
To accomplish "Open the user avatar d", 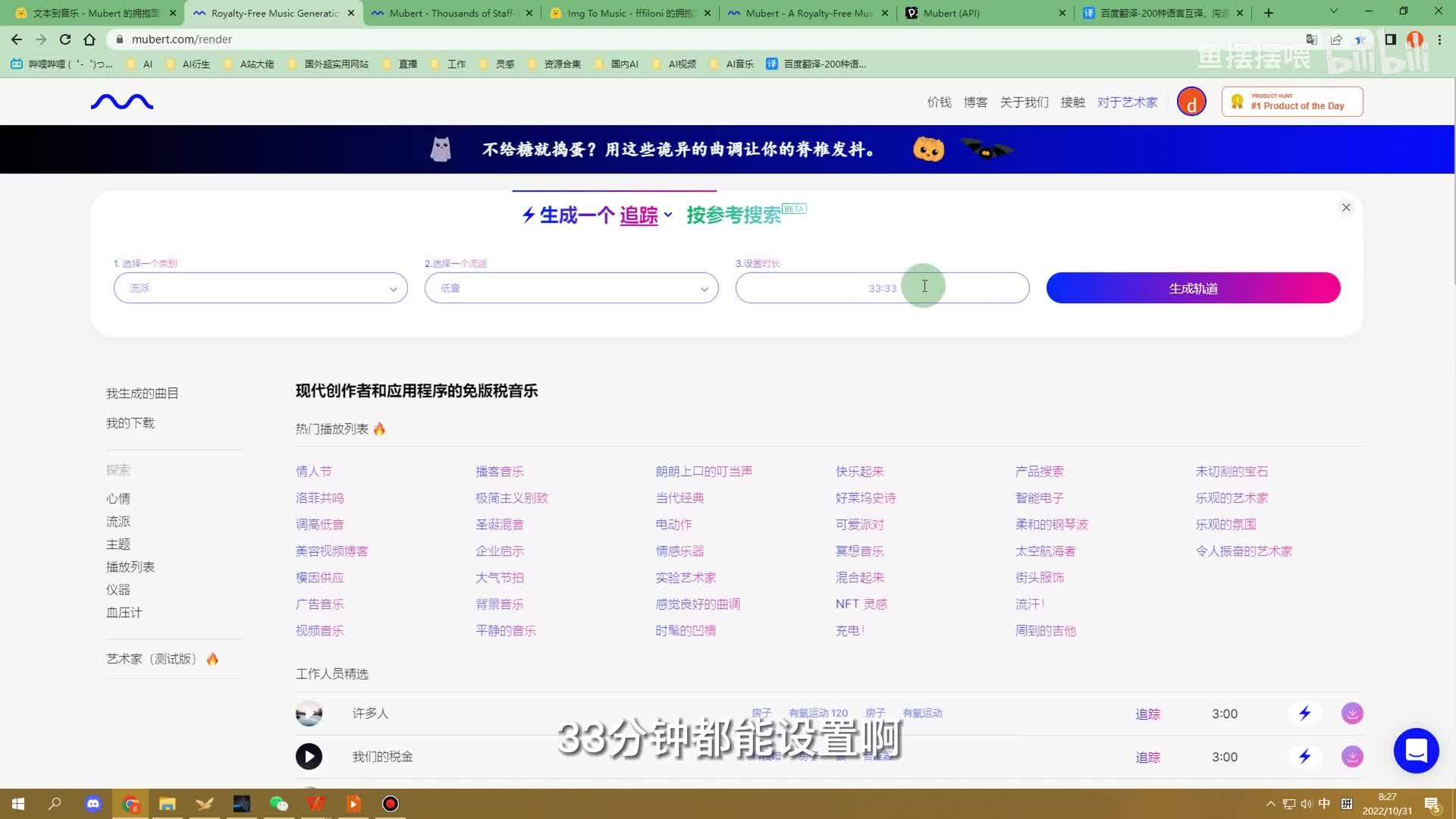I will pyautogui.click(x=1191, y=102).
